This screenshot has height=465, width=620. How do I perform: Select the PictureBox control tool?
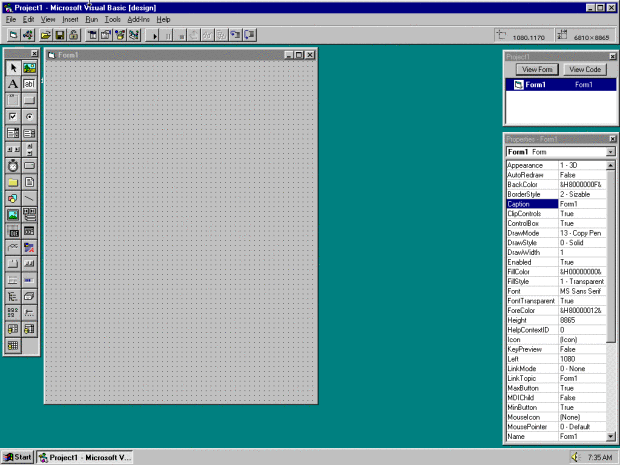point(29,68)
